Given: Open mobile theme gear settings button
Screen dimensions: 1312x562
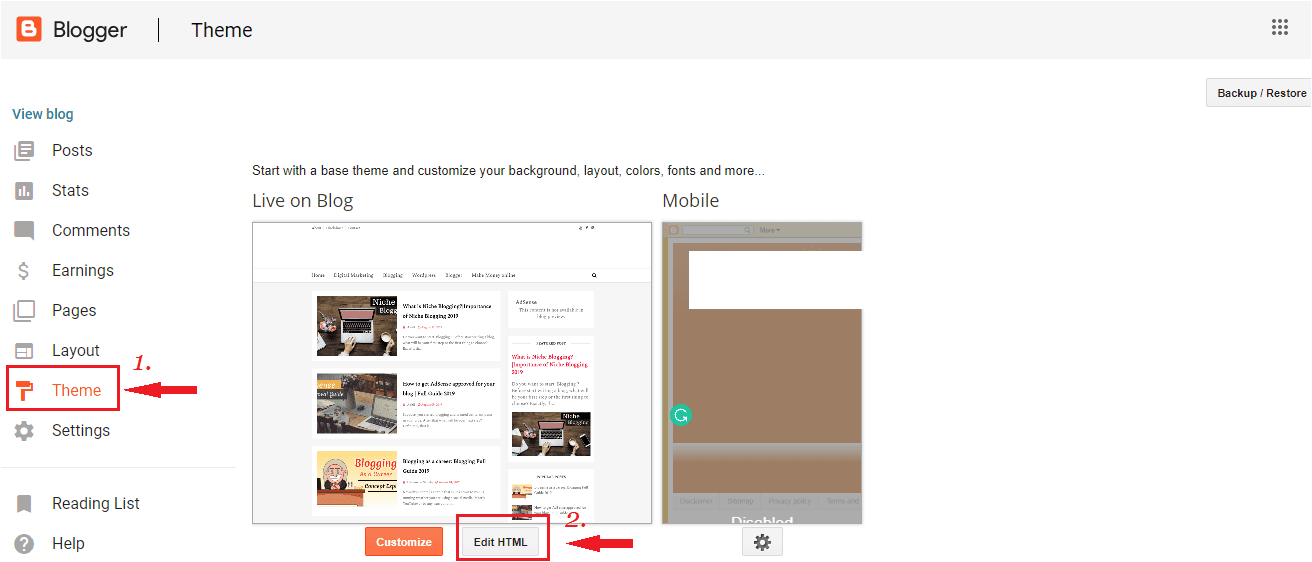Looking at the screenshot, I should coord(762,542).
